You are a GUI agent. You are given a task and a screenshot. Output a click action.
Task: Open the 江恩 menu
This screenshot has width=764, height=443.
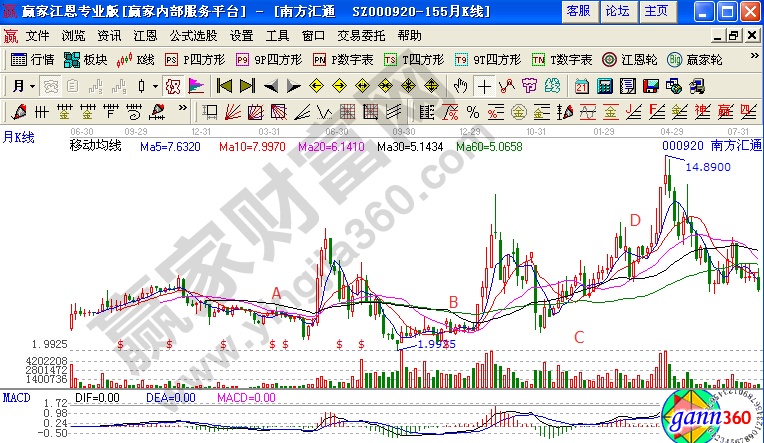145,36
